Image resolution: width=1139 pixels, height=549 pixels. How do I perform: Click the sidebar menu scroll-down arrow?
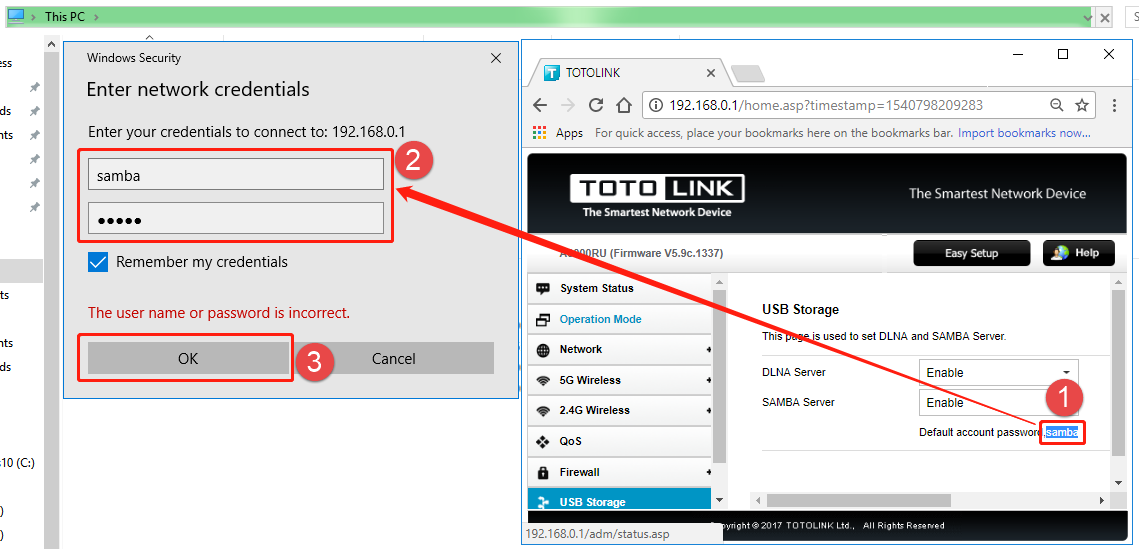[719, 500]
